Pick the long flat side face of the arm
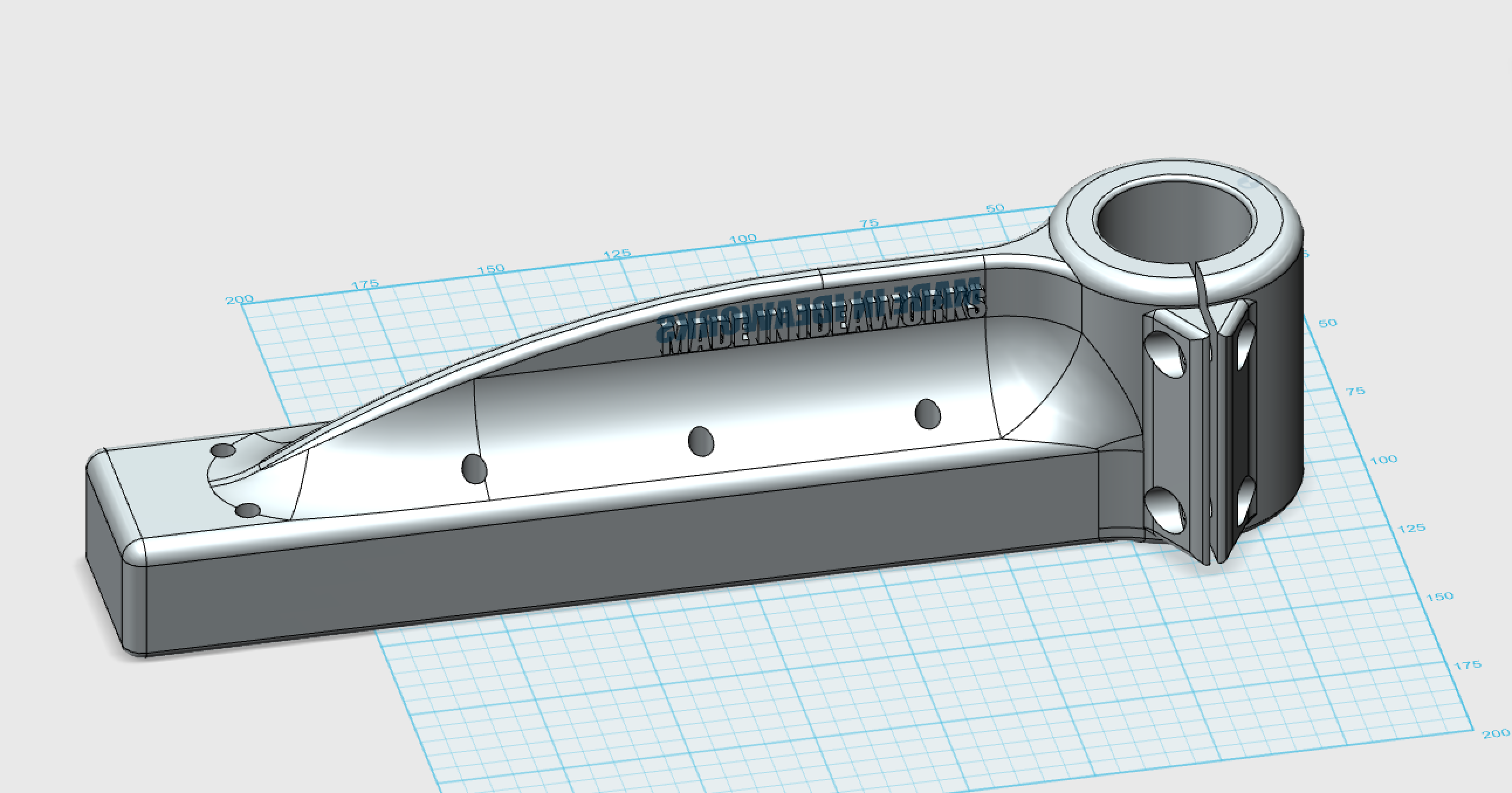This screenshot has height=793, width=1512. 622,551
